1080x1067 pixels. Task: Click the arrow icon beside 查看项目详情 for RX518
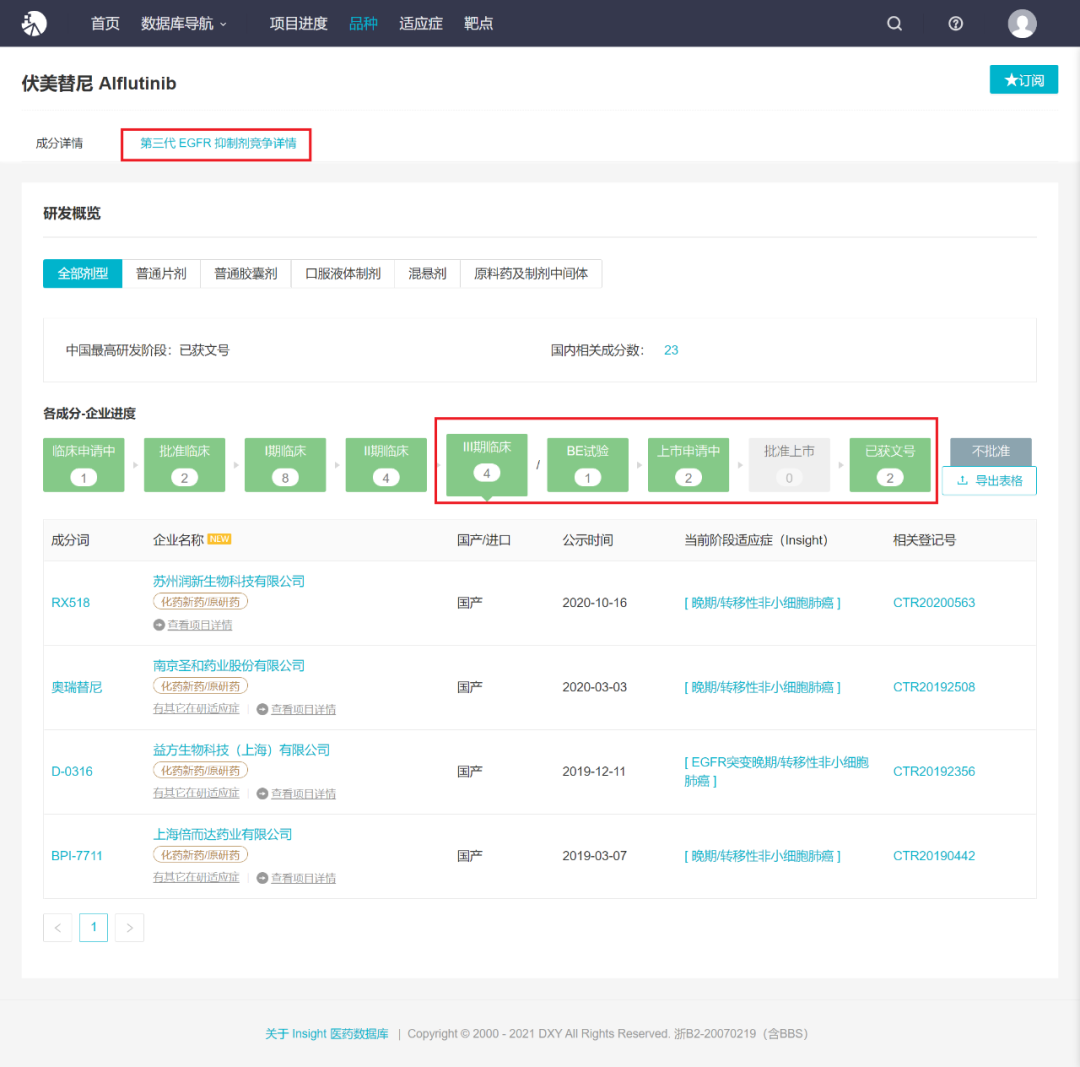pos(158,625)
